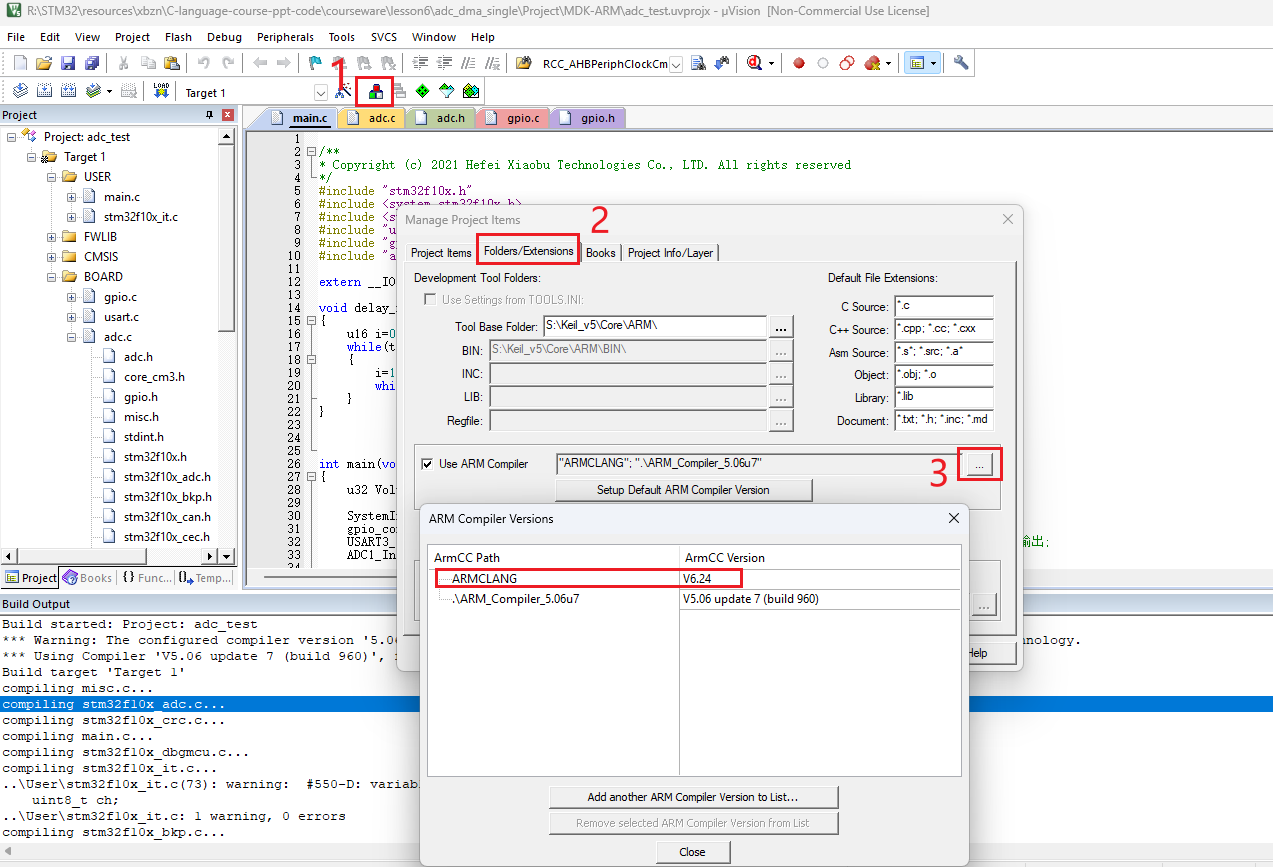This screenshot has height=867, width=1273.
Task: Open the Configuration wrench icon
Action: [958, 62]
